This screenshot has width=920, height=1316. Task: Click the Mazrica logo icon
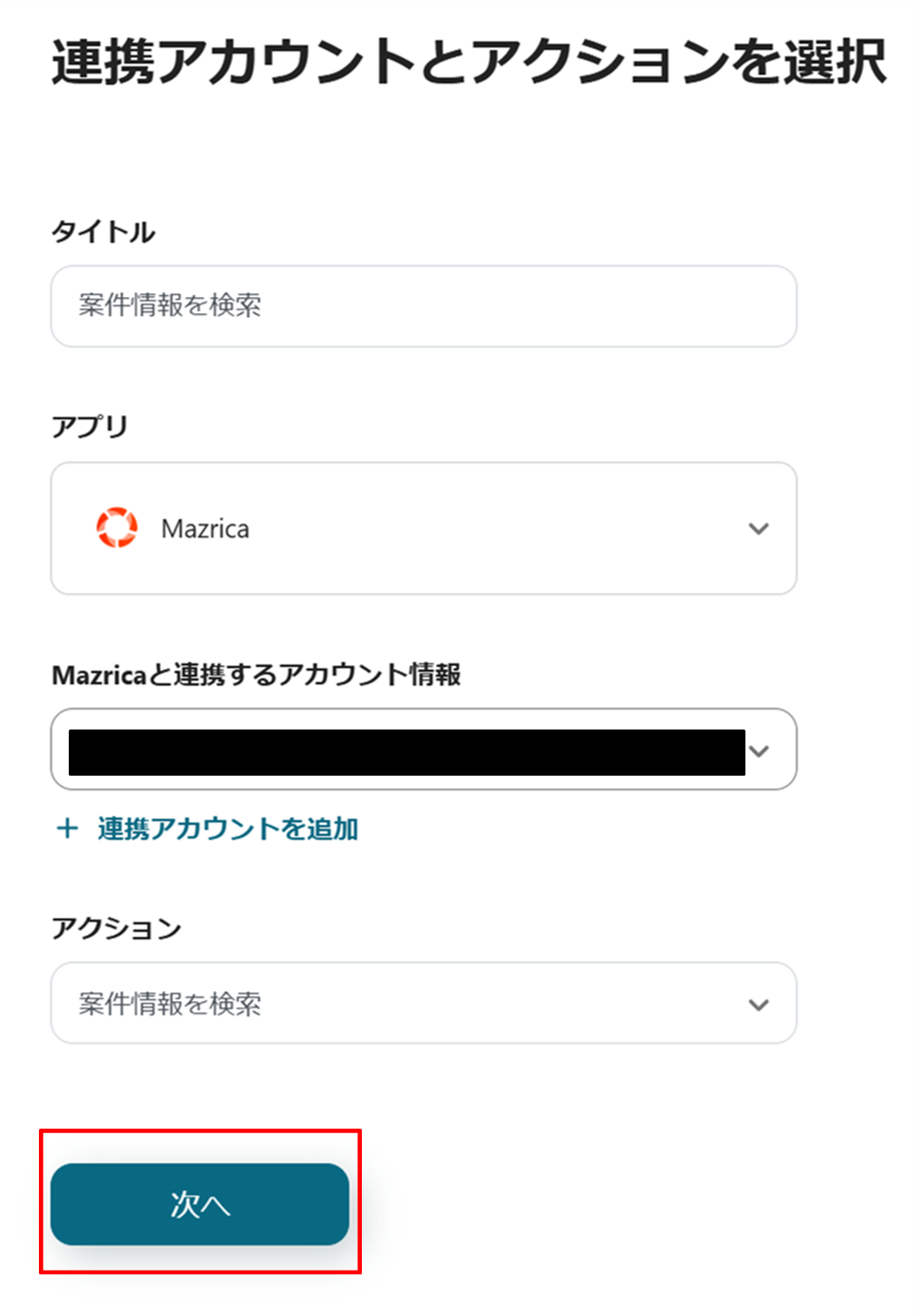pyautogui.click(x=117, y=528)
